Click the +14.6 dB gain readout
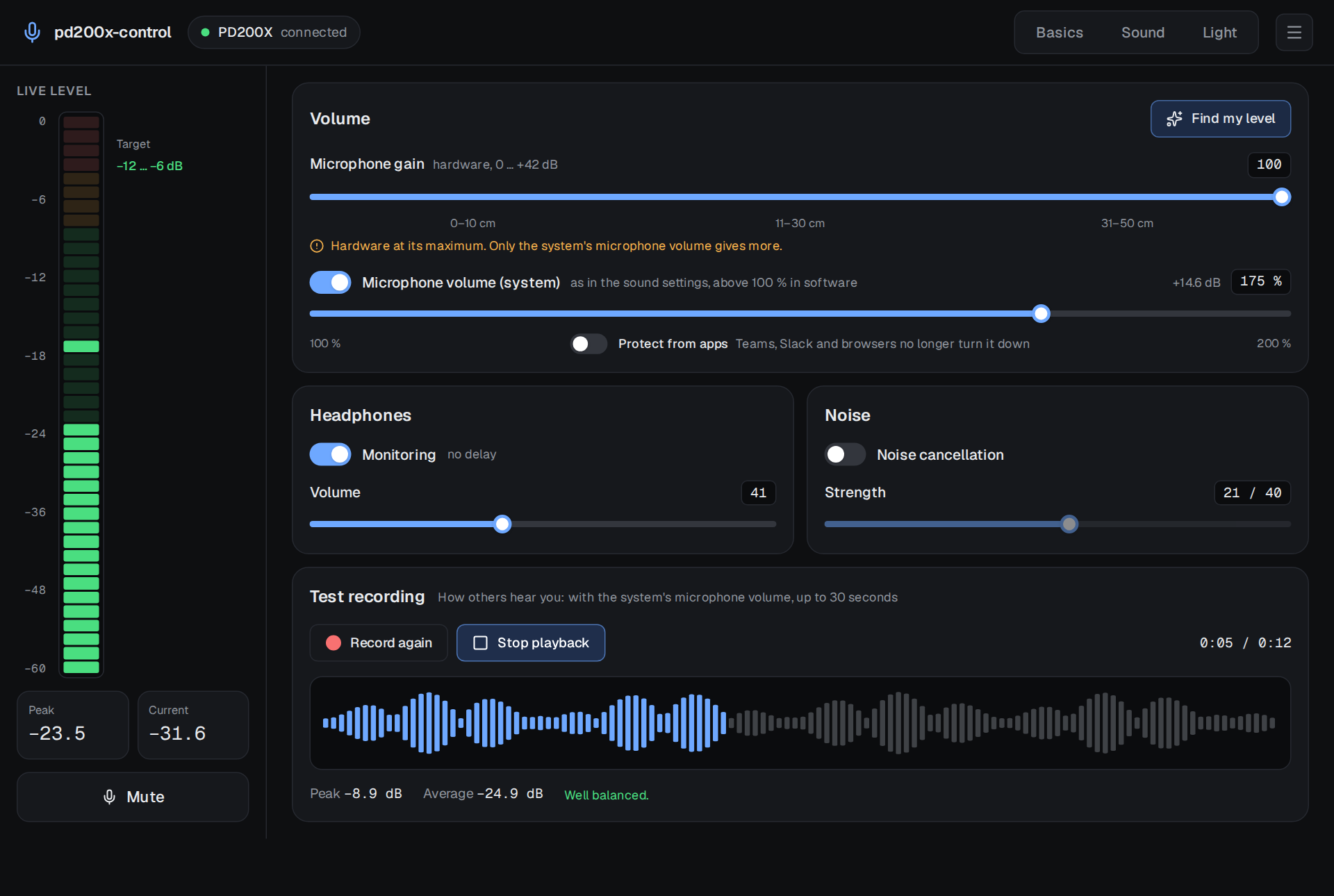Viewport: 1334px width, 896px height. pos(1196,283)
